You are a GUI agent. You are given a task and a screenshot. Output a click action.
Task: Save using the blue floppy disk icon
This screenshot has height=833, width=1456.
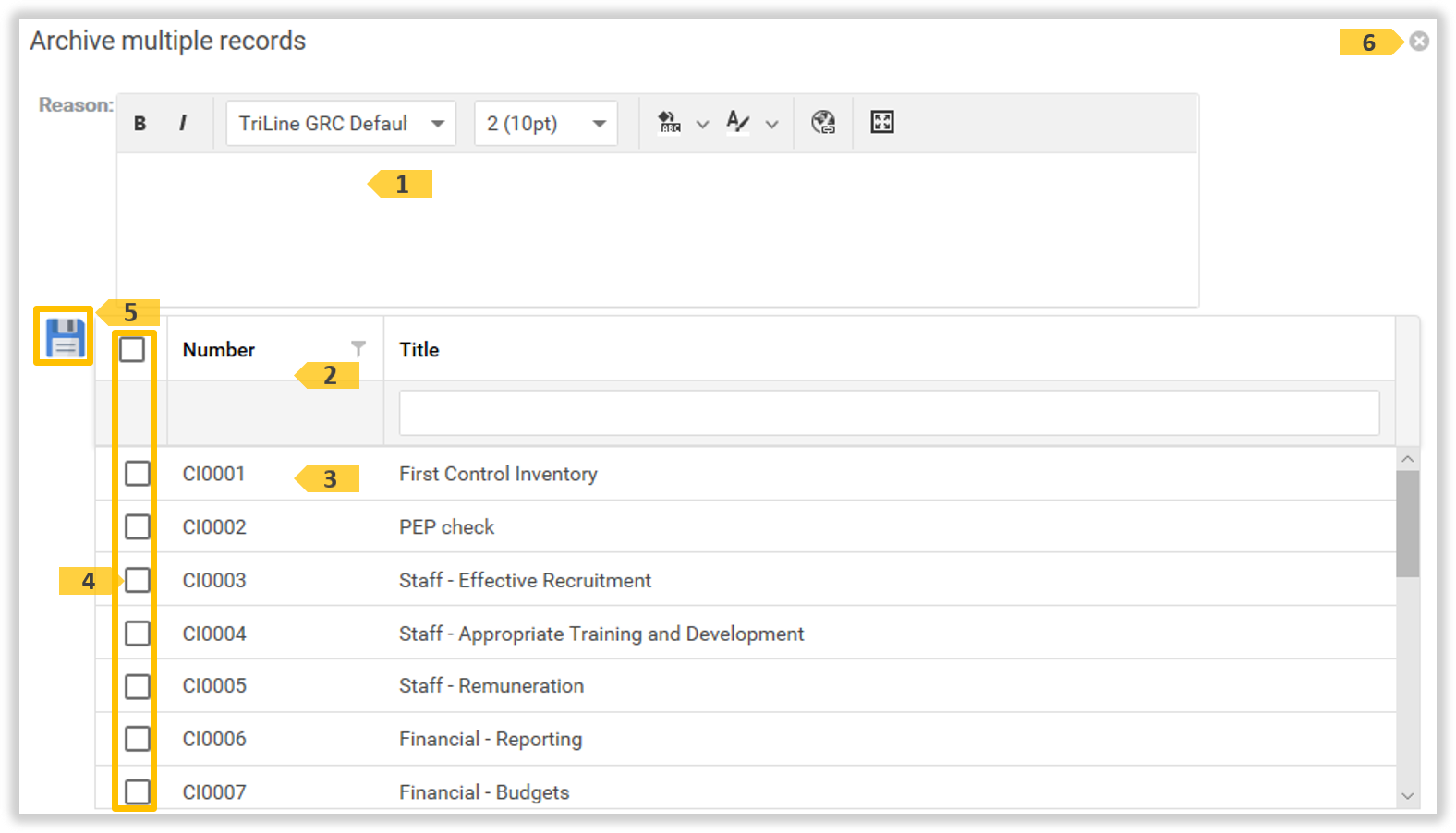(65, 337)
